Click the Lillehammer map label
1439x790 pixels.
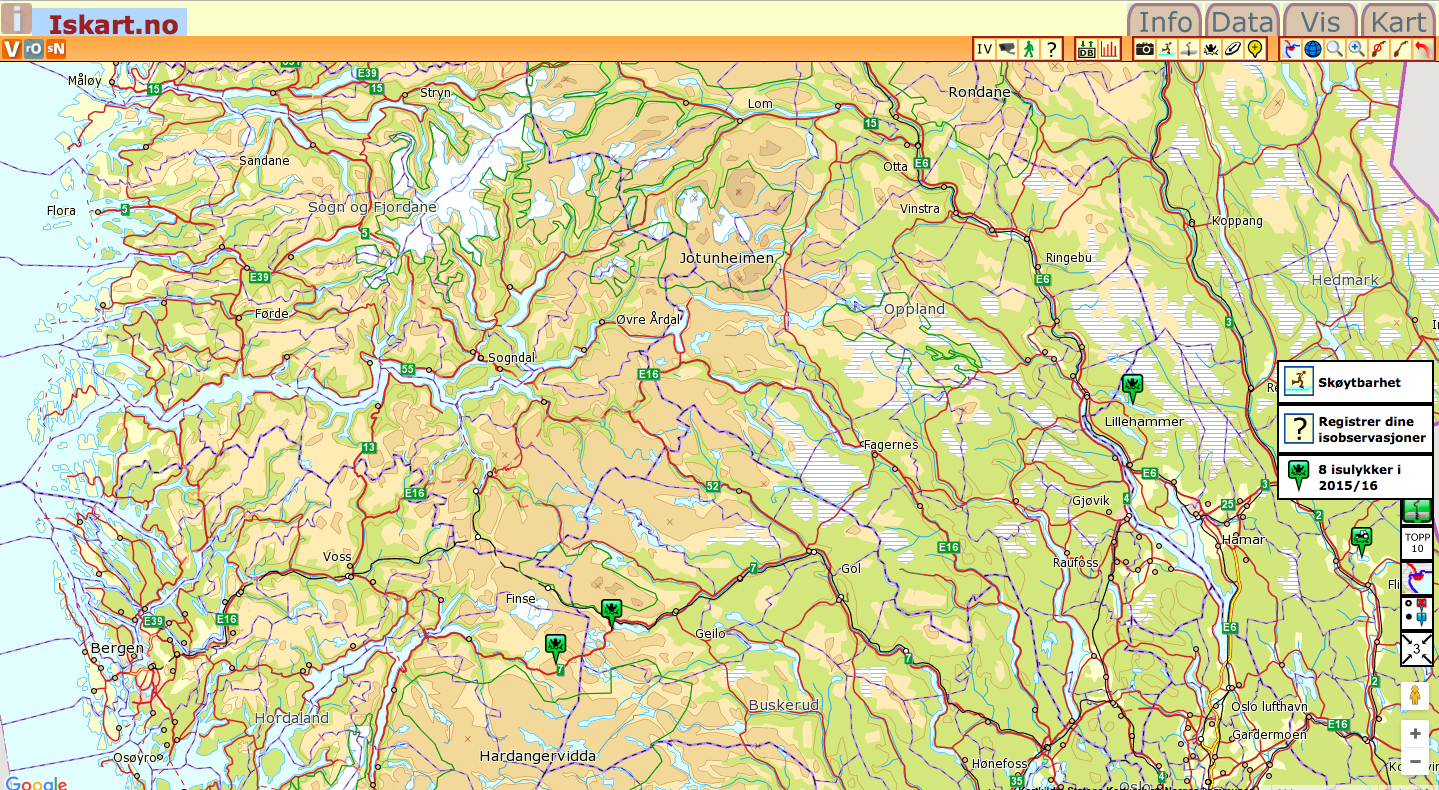point(1144,422)
